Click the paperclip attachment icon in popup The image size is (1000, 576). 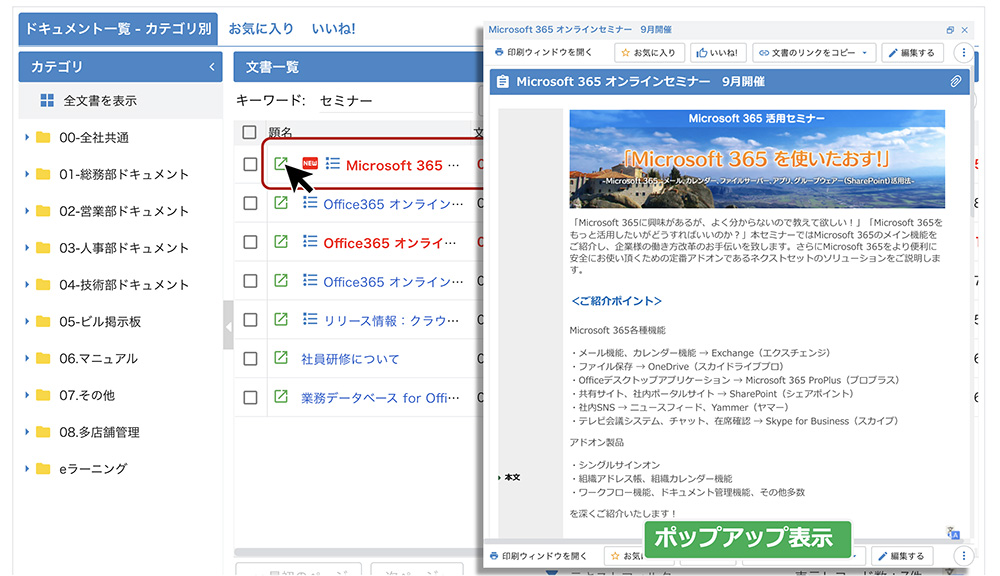click(955, 82)
